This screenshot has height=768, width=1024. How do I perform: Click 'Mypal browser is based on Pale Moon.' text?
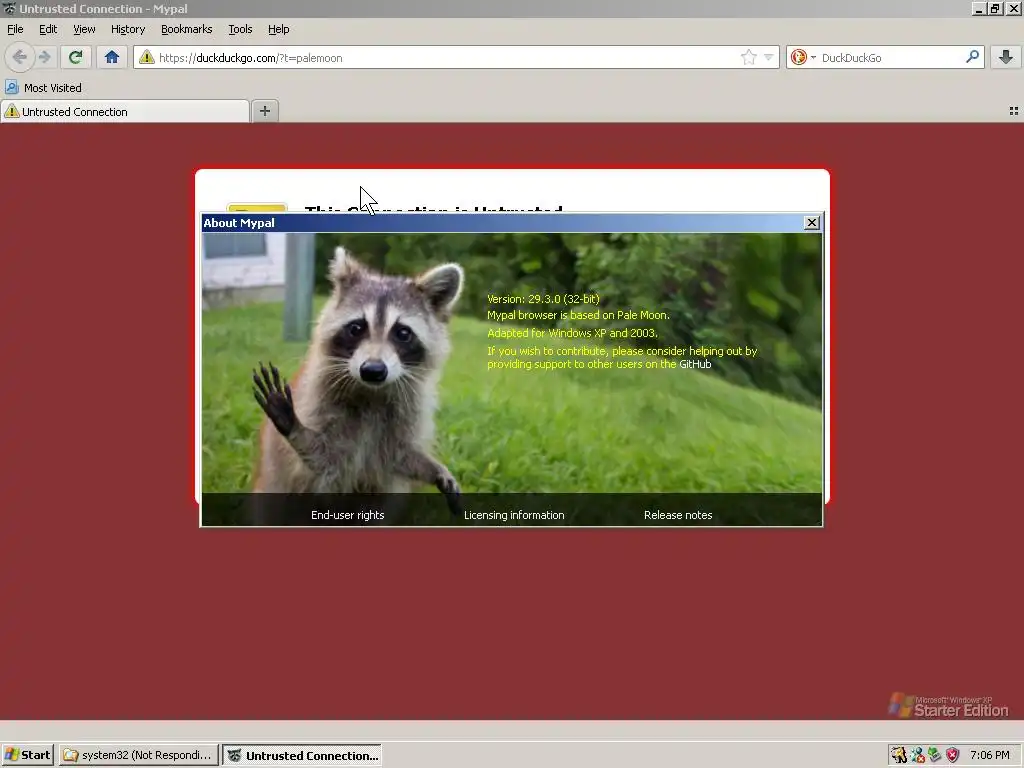[579, 315]
